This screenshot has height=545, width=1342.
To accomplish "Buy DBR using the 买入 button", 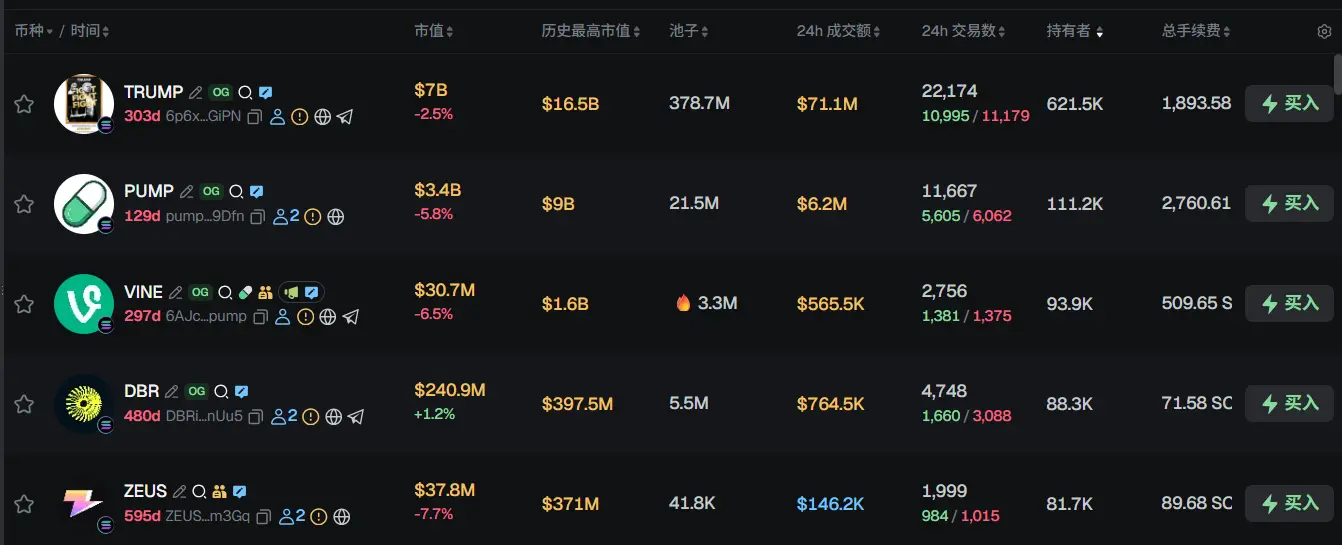I will [1289, 403].
